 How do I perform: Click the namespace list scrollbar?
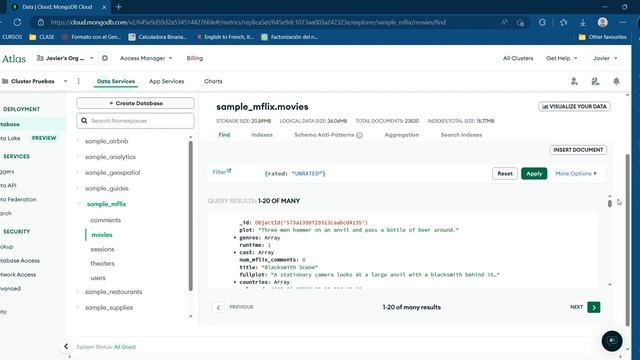191,216
